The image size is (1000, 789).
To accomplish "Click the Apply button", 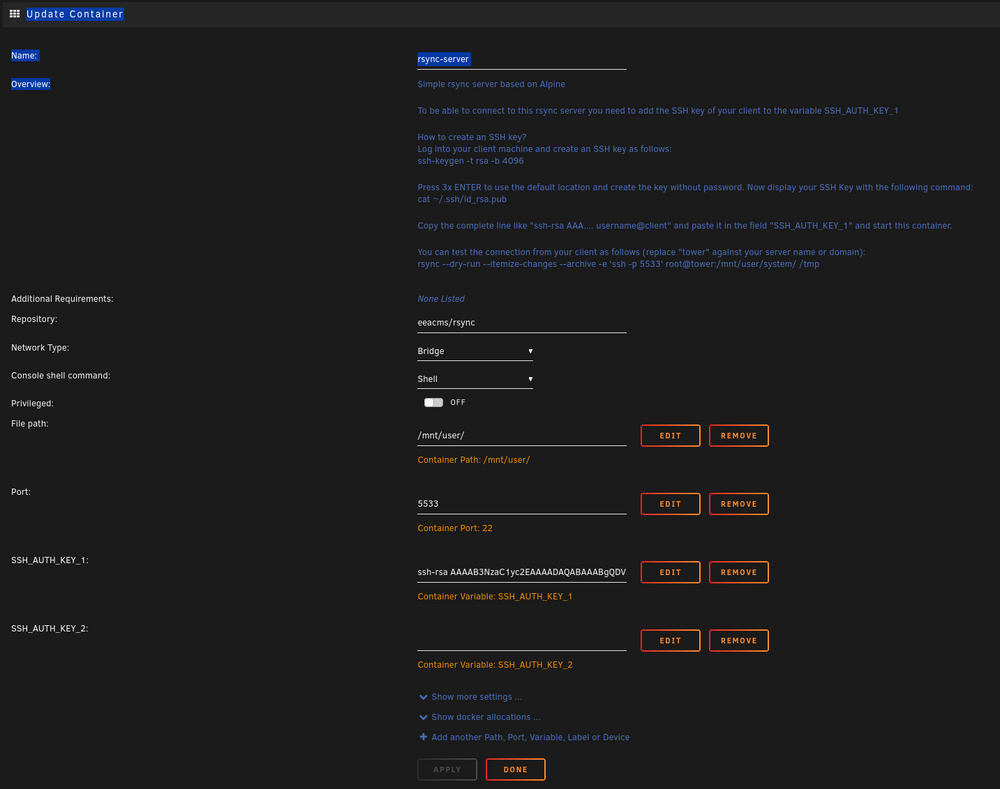I will coord(447,769).
